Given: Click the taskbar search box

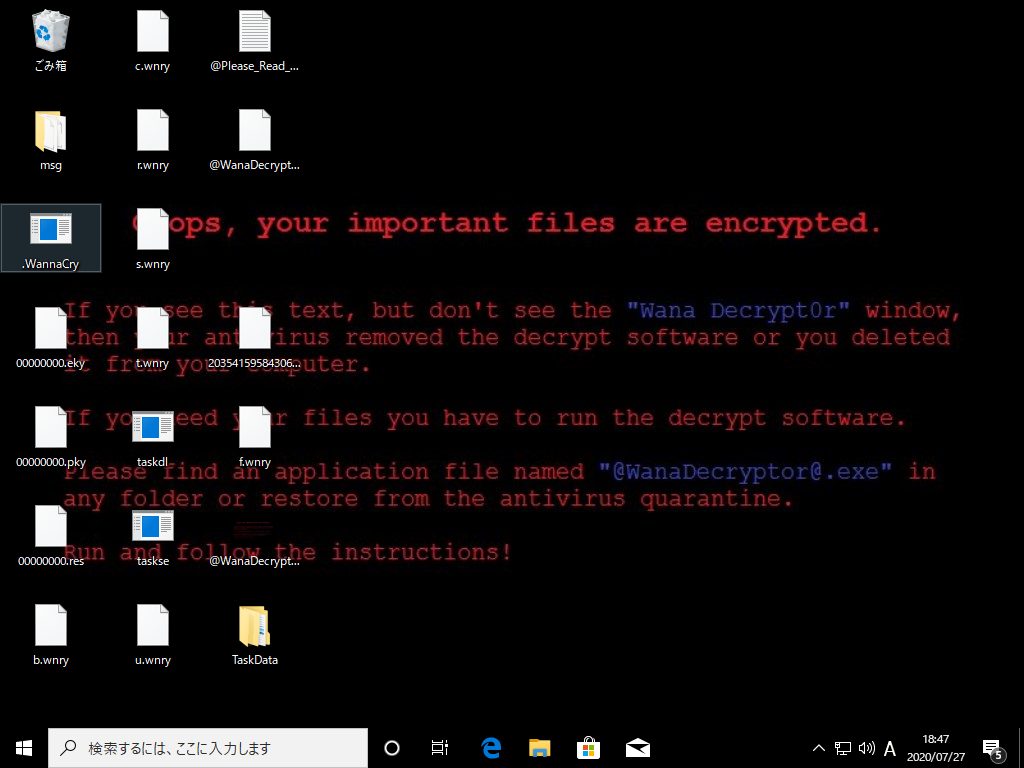Looking at the screenshot, I should 208,747.
